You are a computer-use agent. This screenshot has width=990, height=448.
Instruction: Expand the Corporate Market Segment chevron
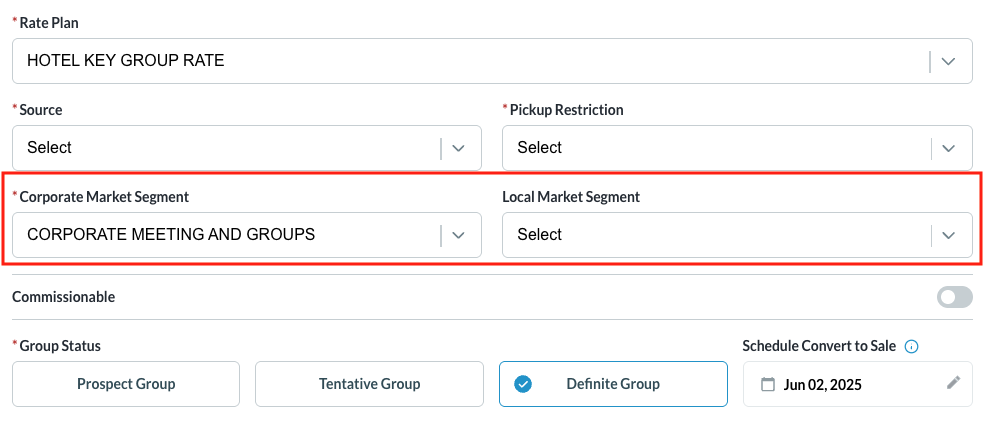[458, 235]
